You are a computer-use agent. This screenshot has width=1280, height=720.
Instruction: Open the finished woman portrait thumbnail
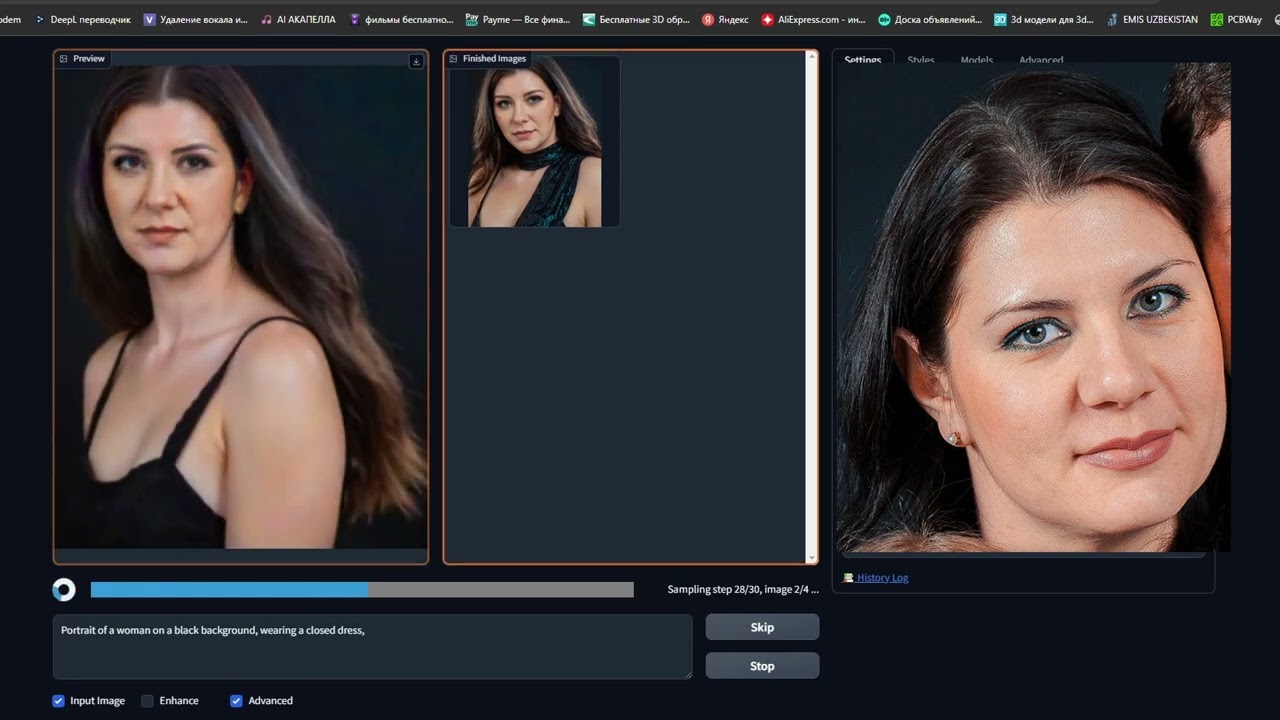534,141
